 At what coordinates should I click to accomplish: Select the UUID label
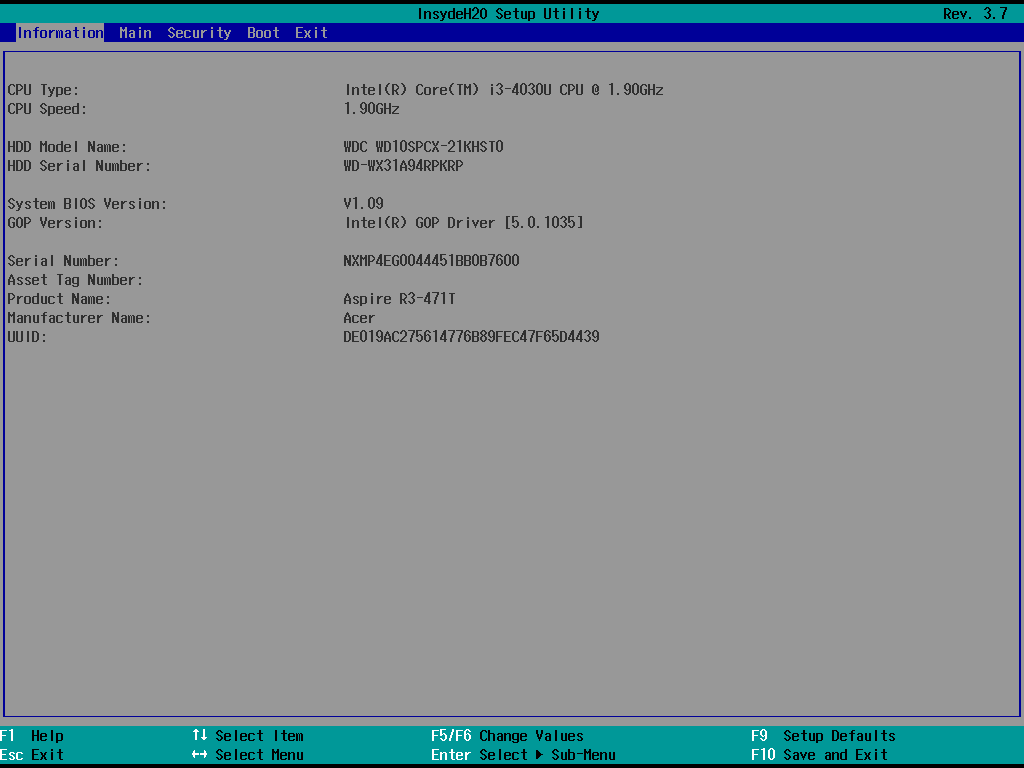pyautogui.click(x=27, y=337)
